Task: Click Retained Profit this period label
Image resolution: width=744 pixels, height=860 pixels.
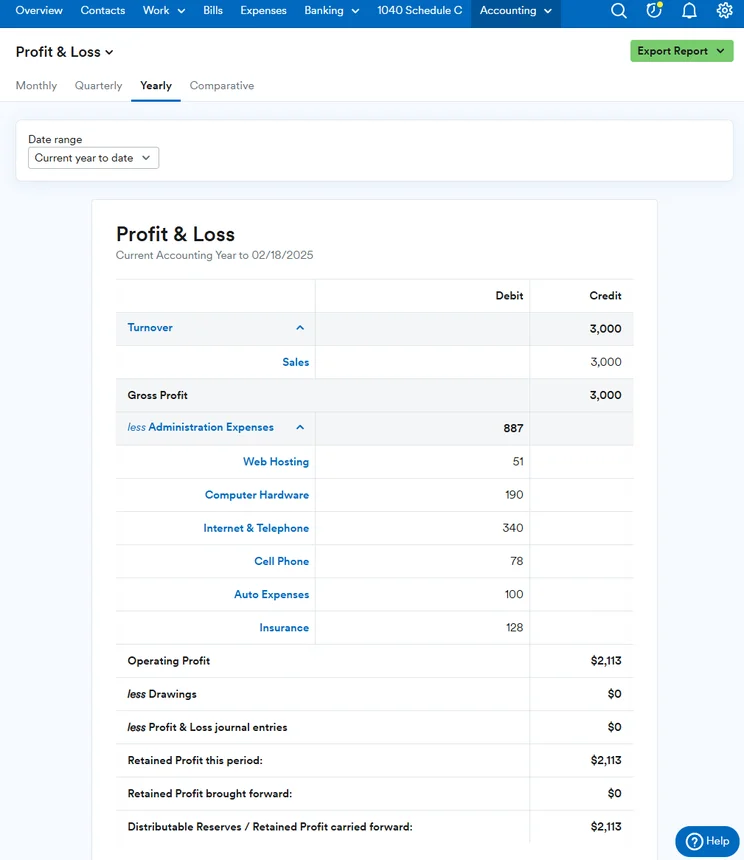Action: click(195, 761)
